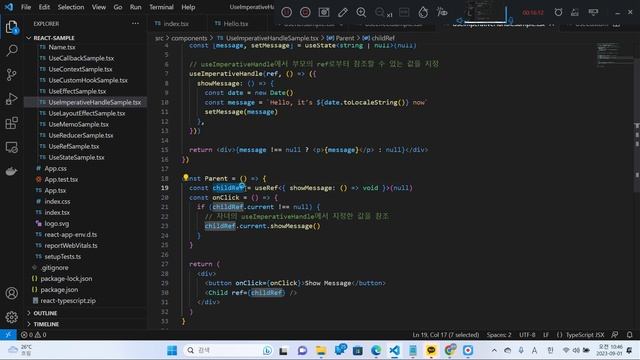Open the Run menu
The height and width of the screenshot is (360, 640).
[135, 7]
